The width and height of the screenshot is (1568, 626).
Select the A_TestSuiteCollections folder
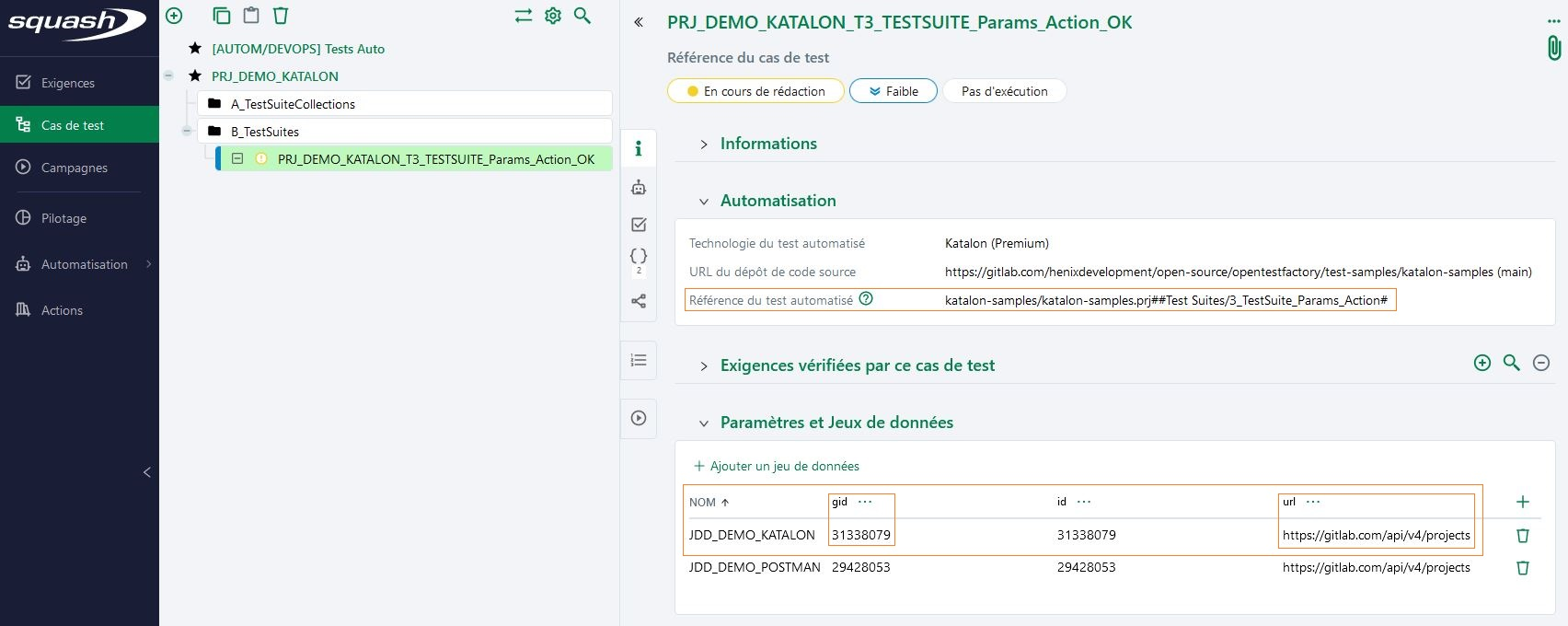click(x=293, y=104)
